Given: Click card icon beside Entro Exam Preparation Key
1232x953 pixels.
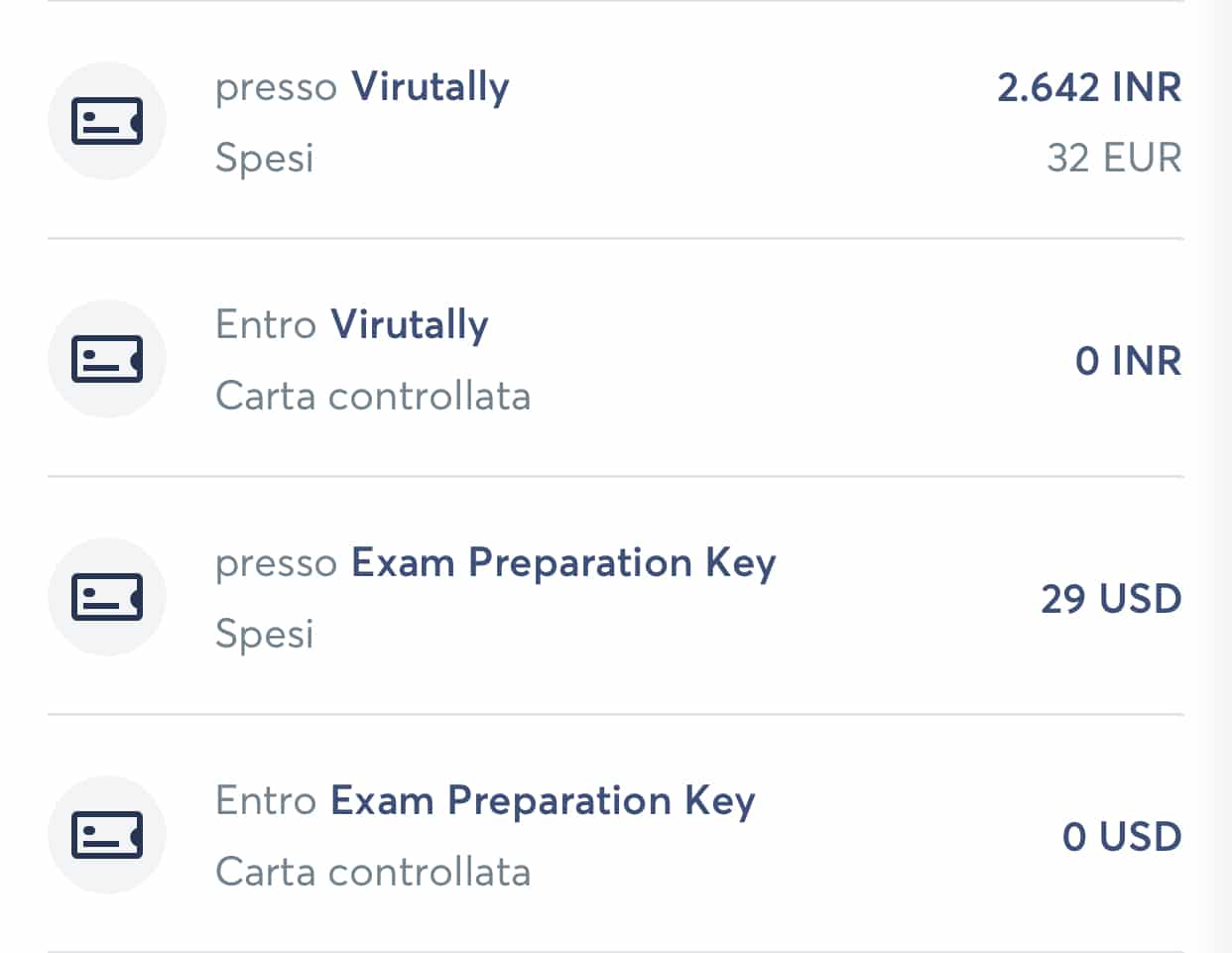Looking at the screenshot, I should 107,835.
